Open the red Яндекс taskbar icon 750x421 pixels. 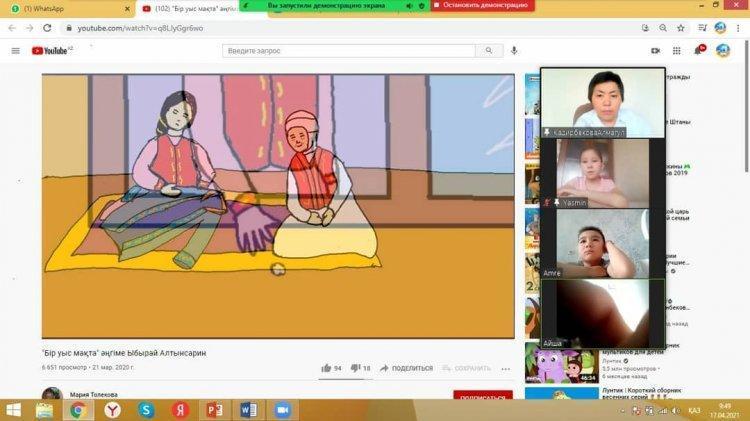180,410
